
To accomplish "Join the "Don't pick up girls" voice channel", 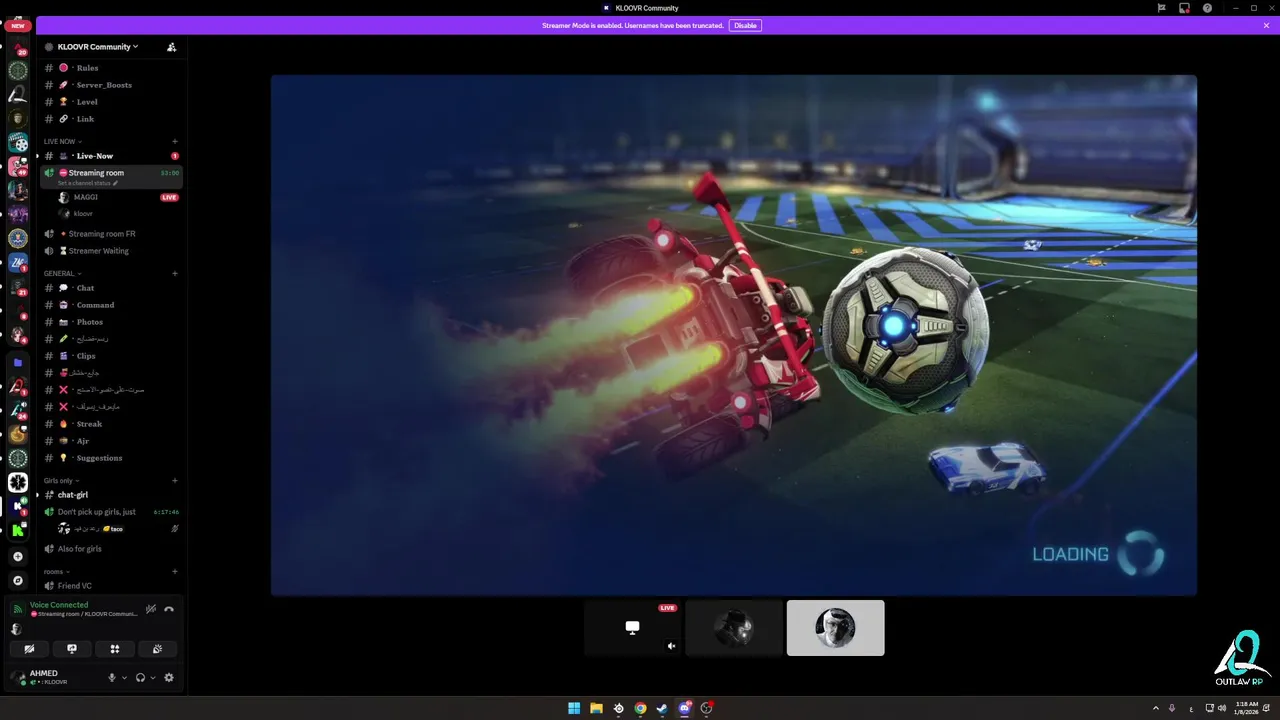I will point(112,512).
